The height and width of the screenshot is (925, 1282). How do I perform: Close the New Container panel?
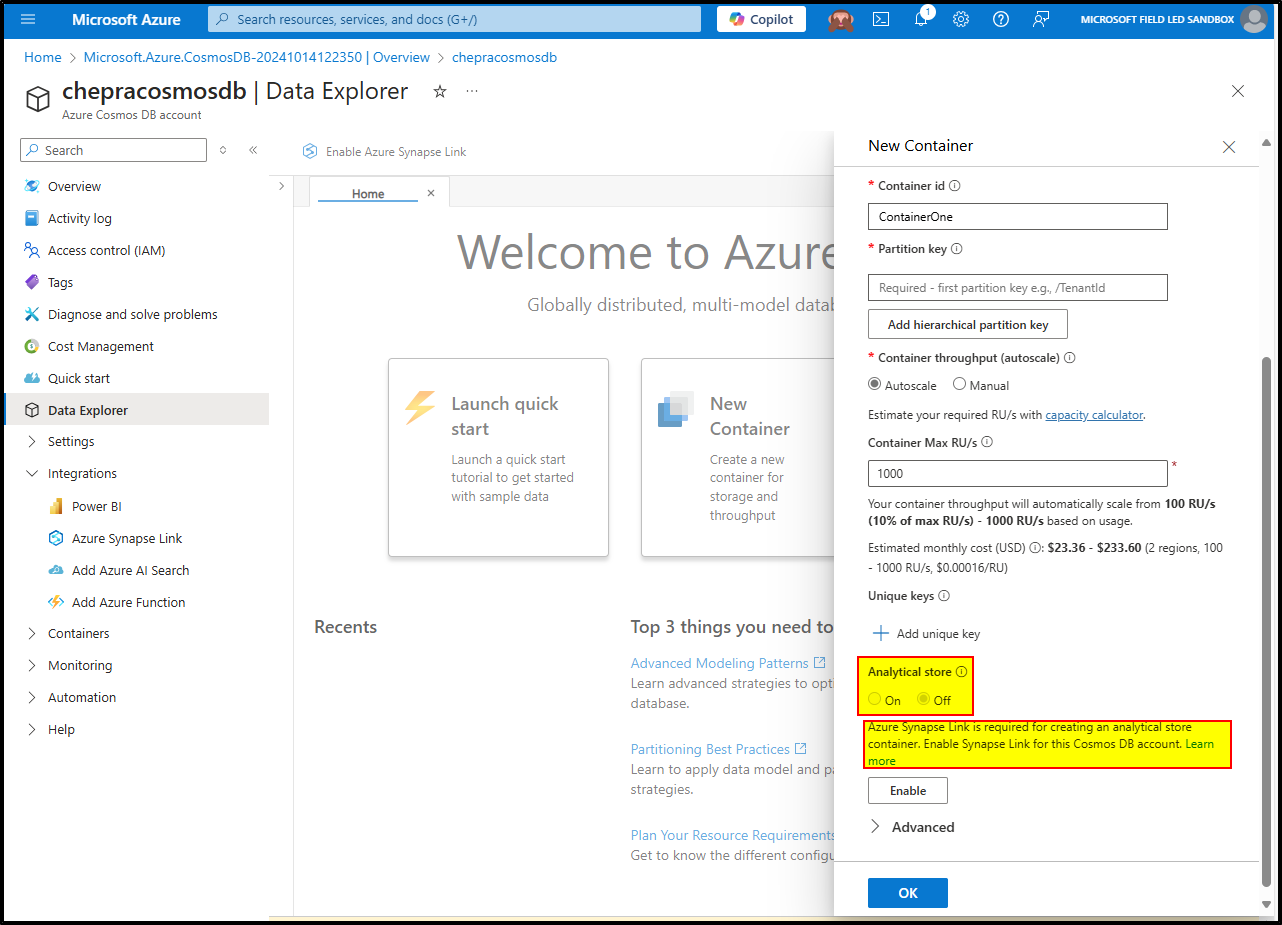pyautogui.click(x=1229, y=147)
